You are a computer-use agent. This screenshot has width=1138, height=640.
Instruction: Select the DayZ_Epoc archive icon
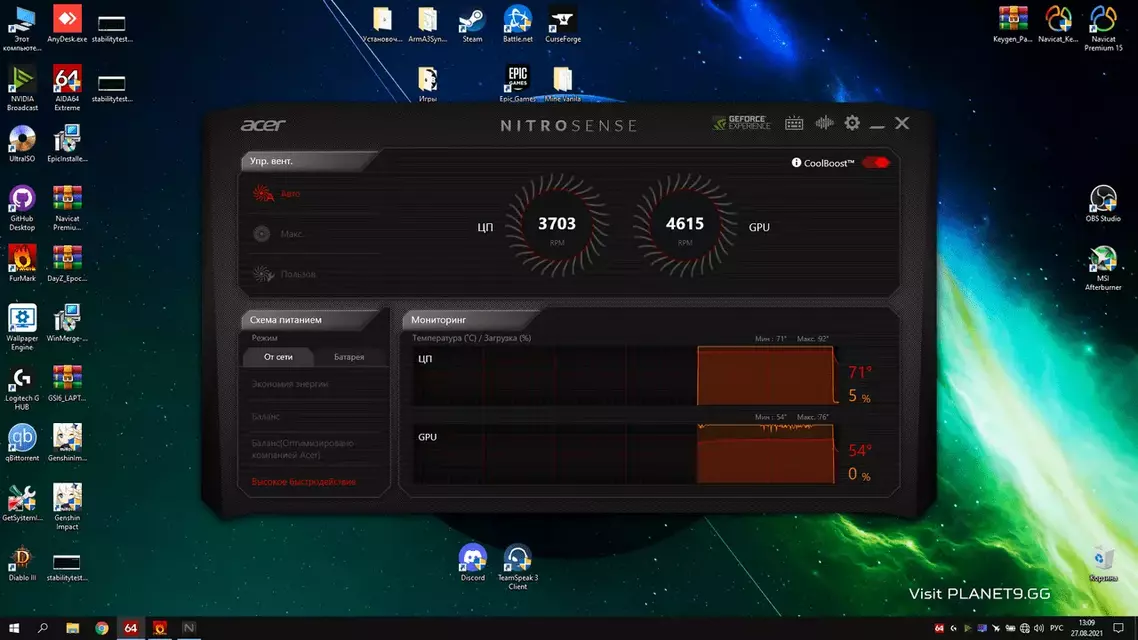67,263
